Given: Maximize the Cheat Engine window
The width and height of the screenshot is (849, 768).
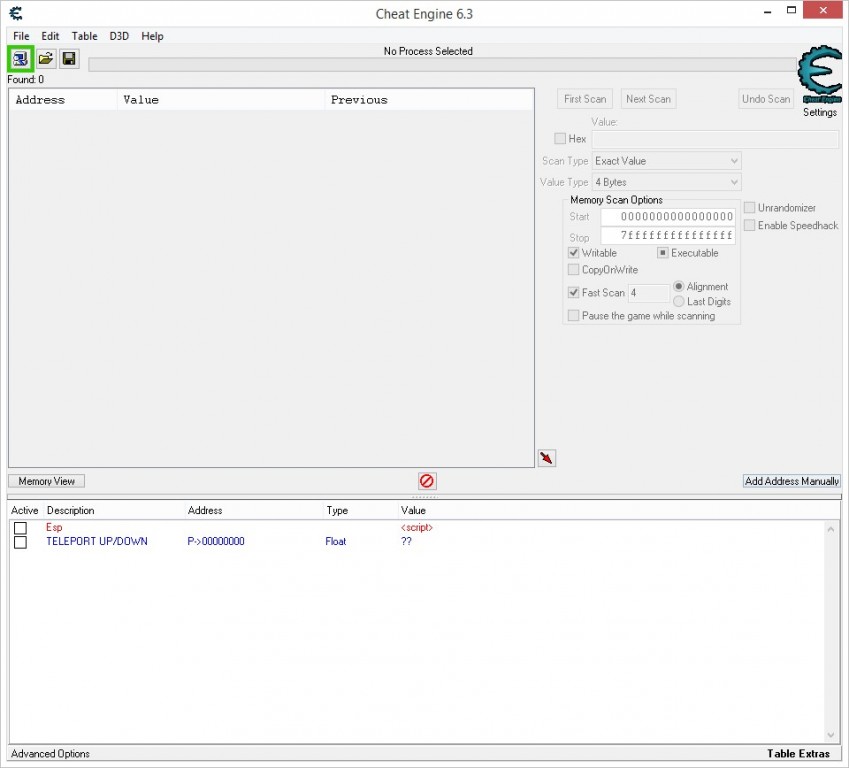Looking at the screenshot, I should (791, 10).
